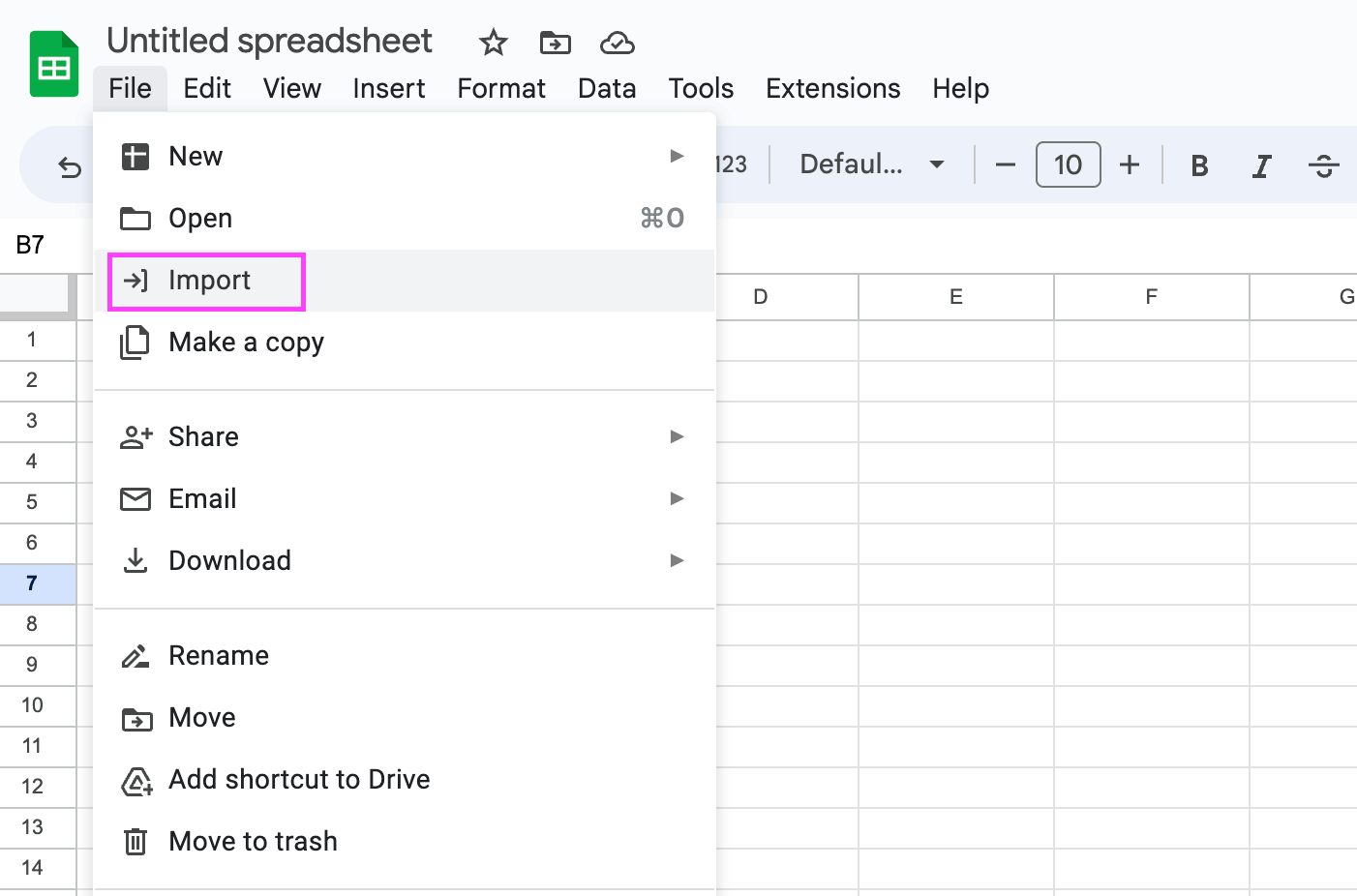Decrease the font size
This screenshot has width=1357, height=896.
(1005, 165)
